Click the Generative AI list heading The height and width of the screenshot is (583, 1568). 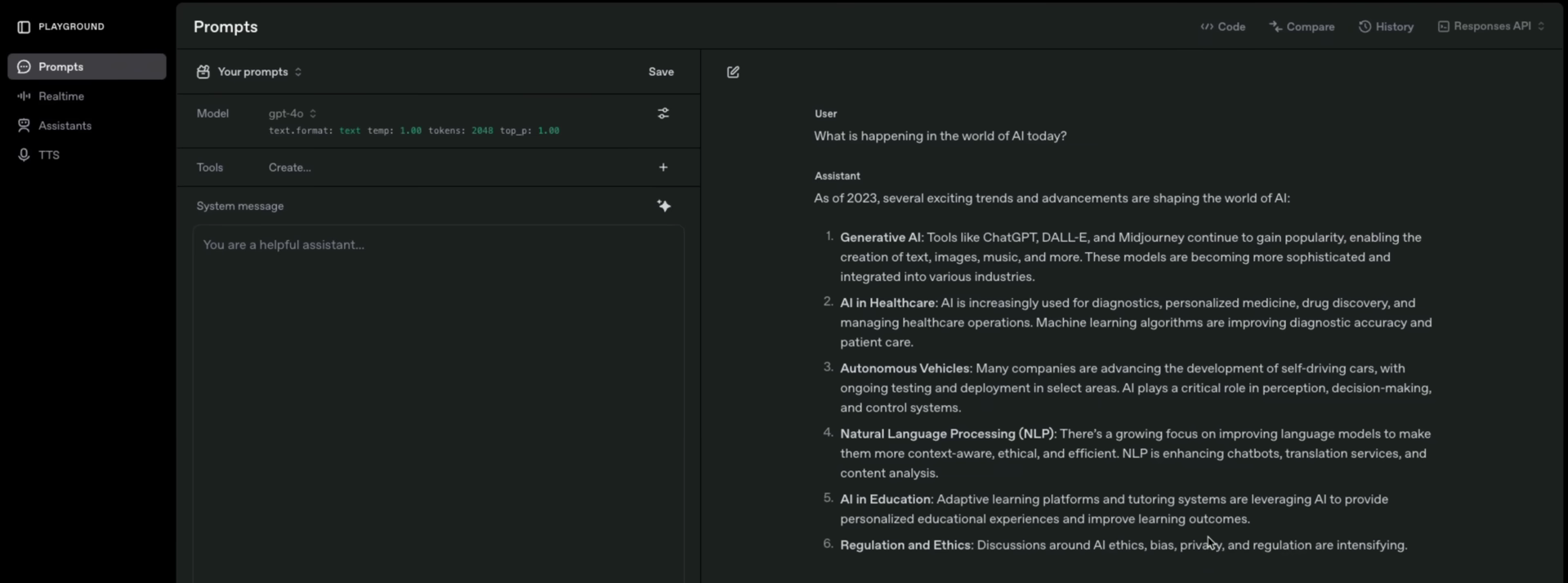(x=880, y=238)
